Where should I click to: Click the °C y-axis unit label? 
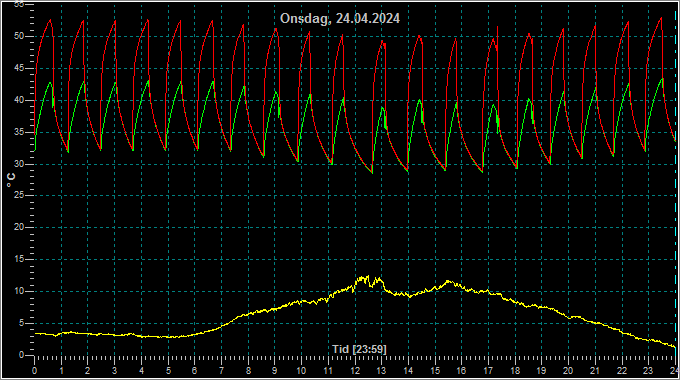pos(11,180)
